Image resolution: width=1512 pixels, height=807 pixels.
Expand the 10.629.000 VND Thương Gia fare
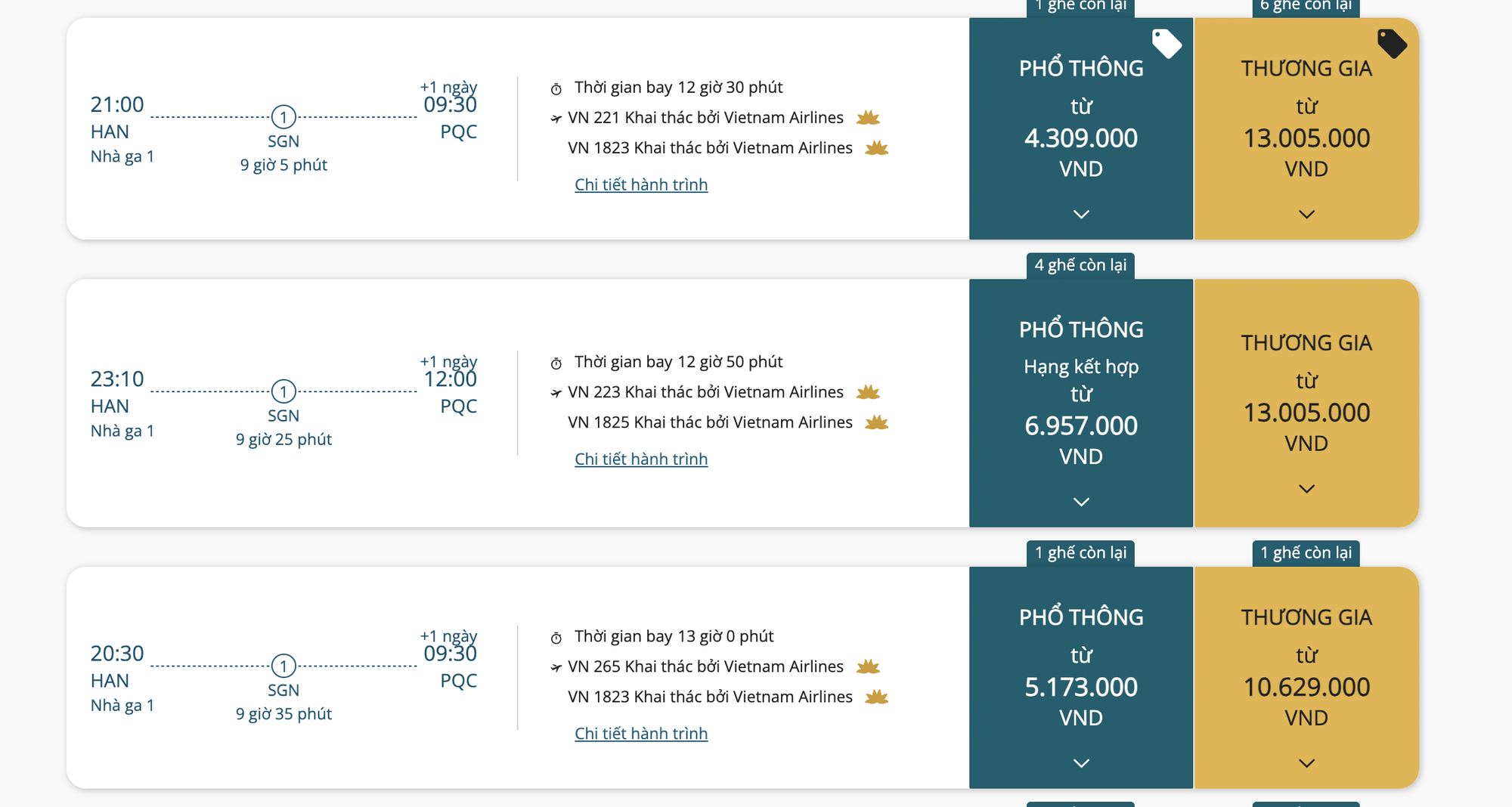[x=1306, y=763]
